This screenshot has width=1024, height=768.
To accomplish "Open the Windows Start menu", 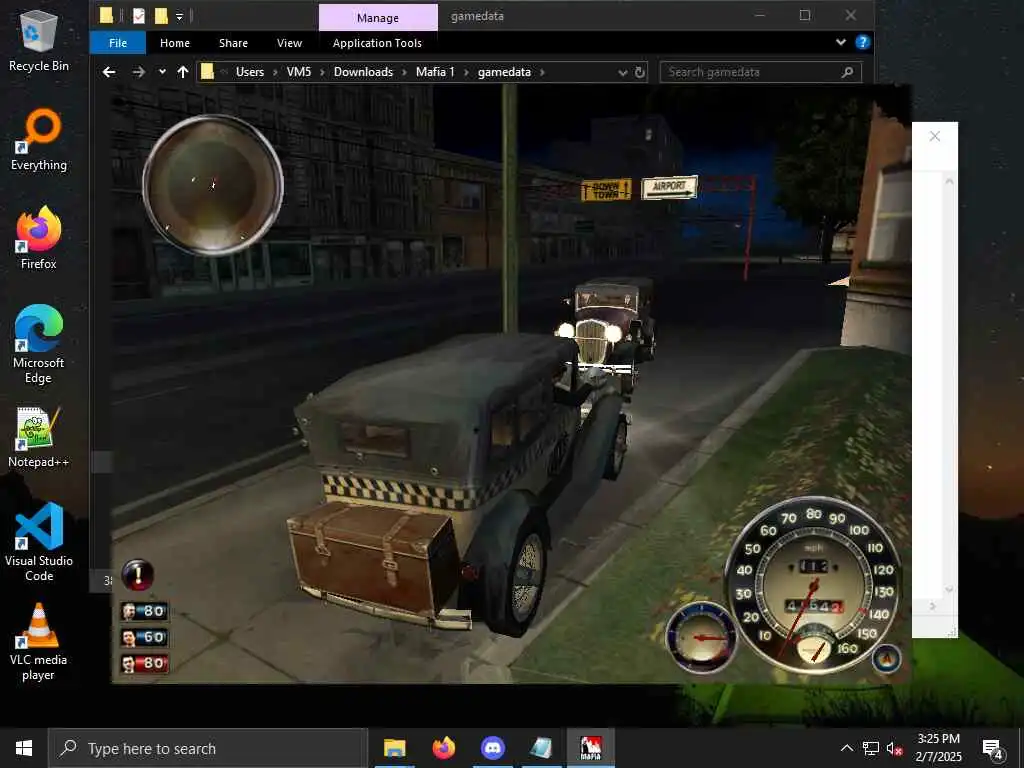I will click(24, 748).
